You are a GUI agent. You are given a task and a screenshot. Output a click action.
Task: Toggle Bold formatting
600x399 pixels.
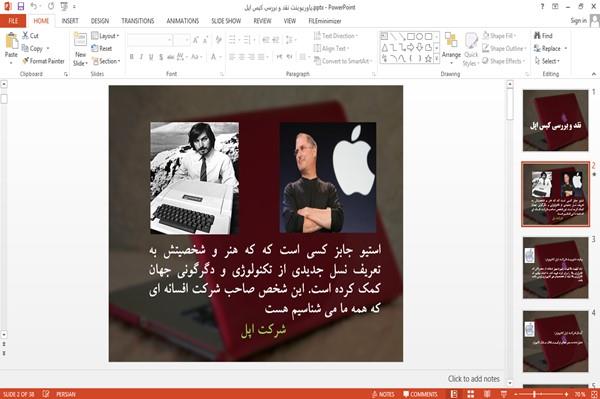pos(132,57)
